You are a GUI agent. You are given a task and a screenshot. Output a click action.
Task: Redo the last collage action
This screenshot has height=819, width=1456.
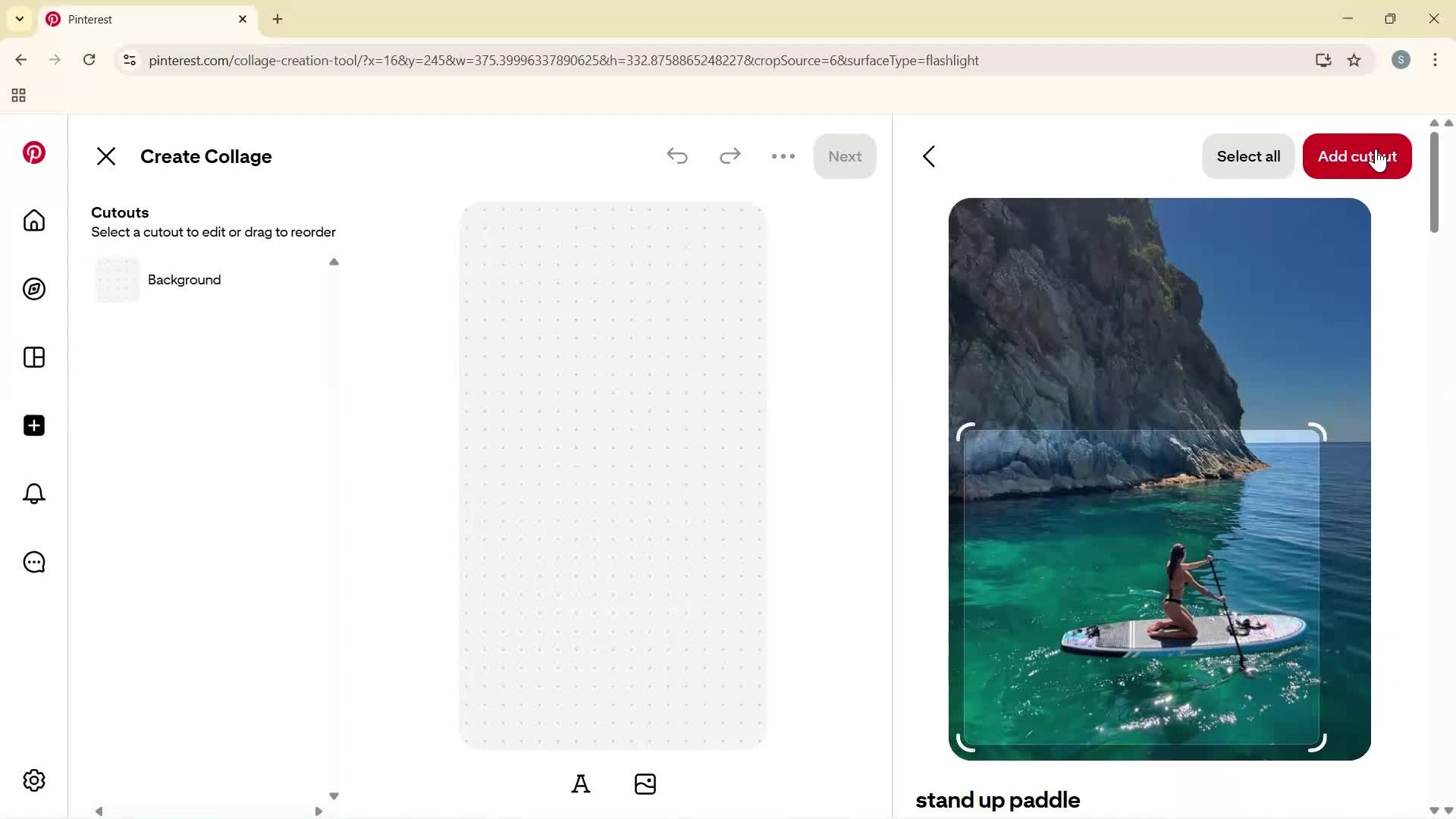pyautogui.click(x=730, y=156)
